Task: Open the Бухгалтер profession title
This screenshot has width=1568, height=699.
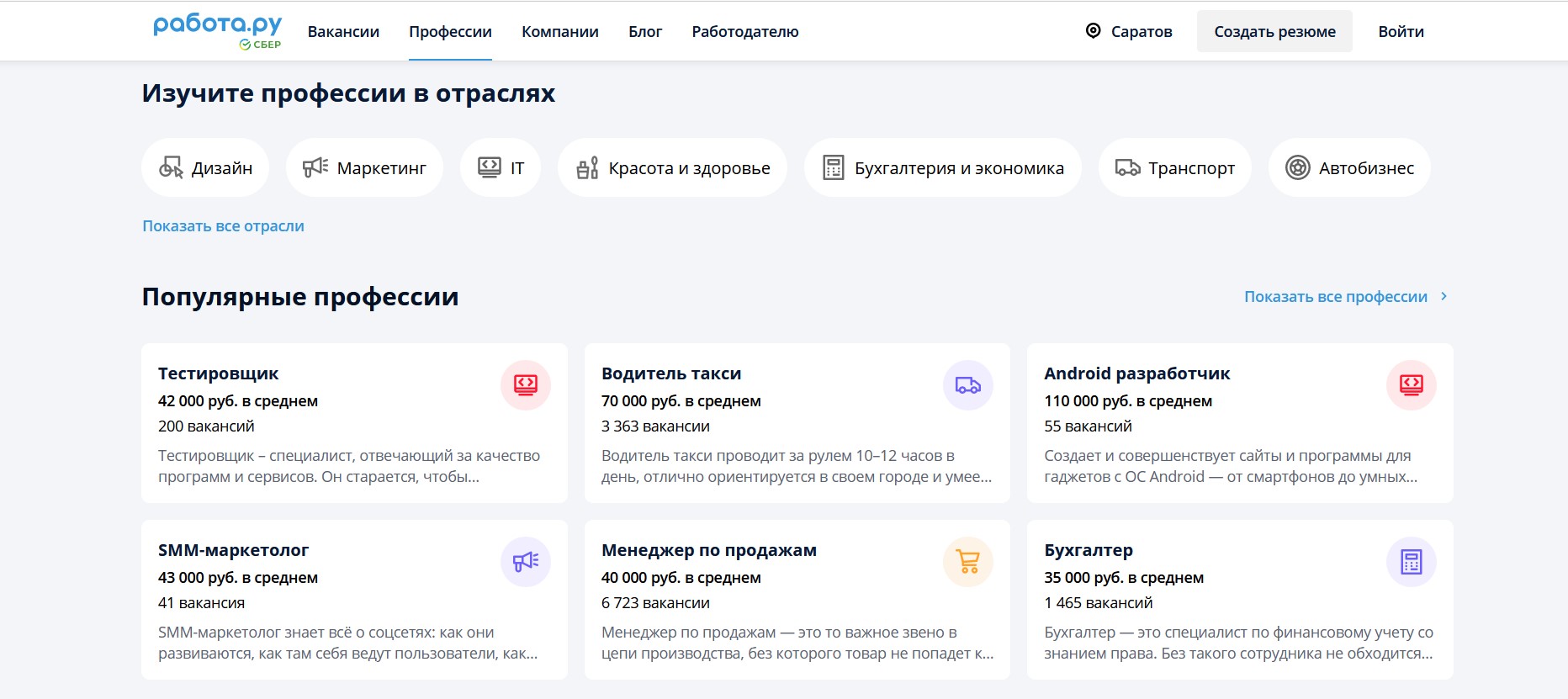Action: [x=1089, y=550]
